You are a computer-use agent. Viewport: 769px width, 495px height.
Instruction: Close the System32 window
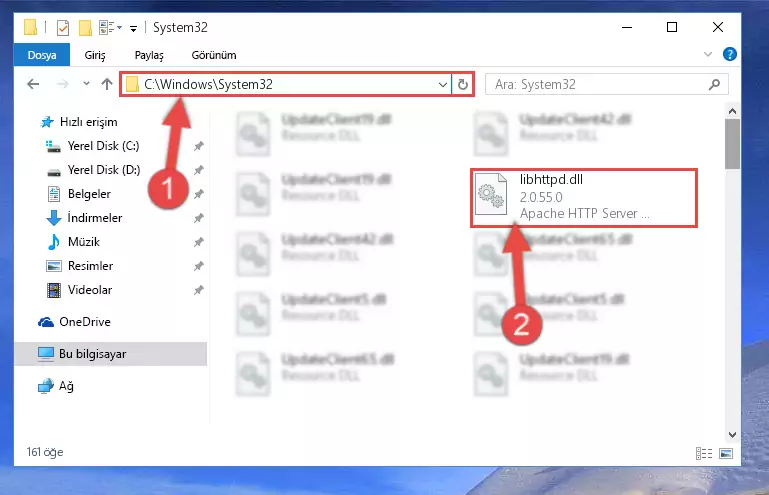[x=718, y=27]
